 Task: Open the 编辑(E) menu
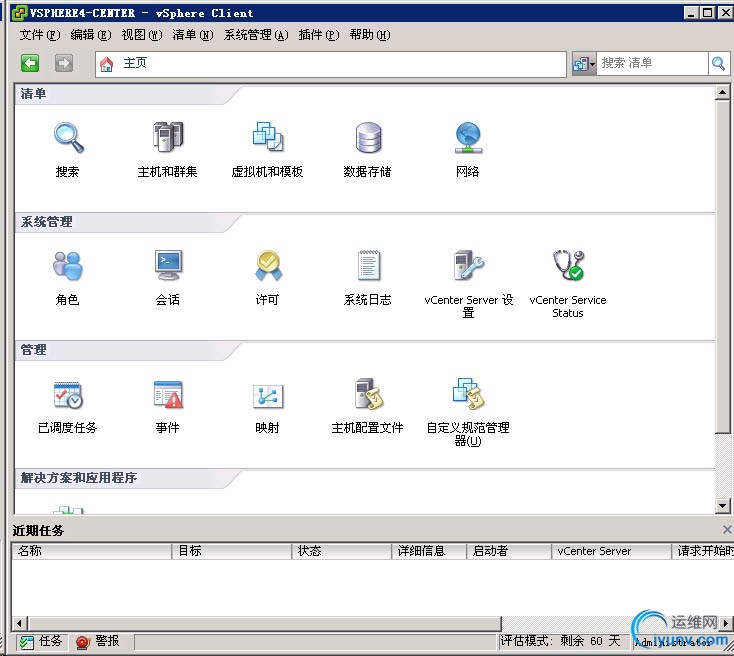point(91,35)
